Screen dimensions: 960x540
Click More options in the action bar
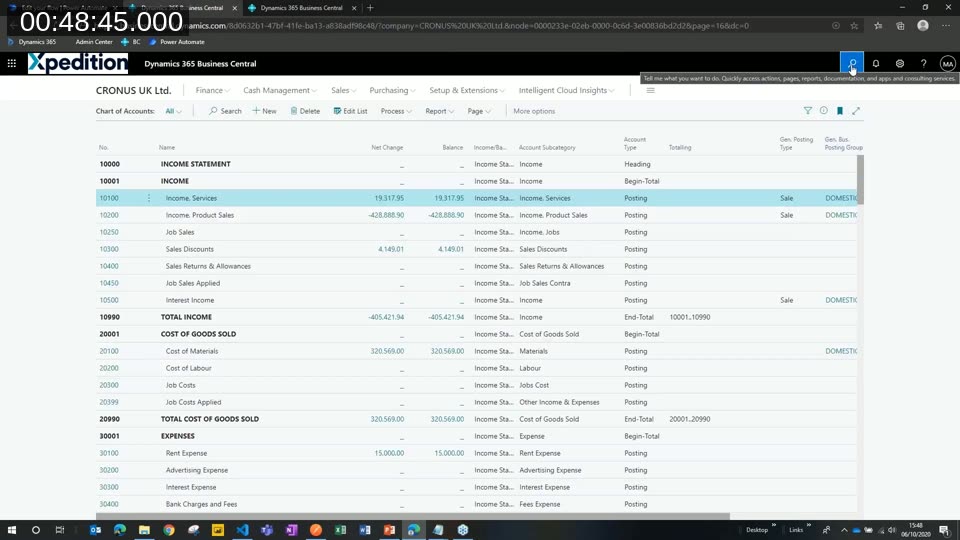pos(534,111)
